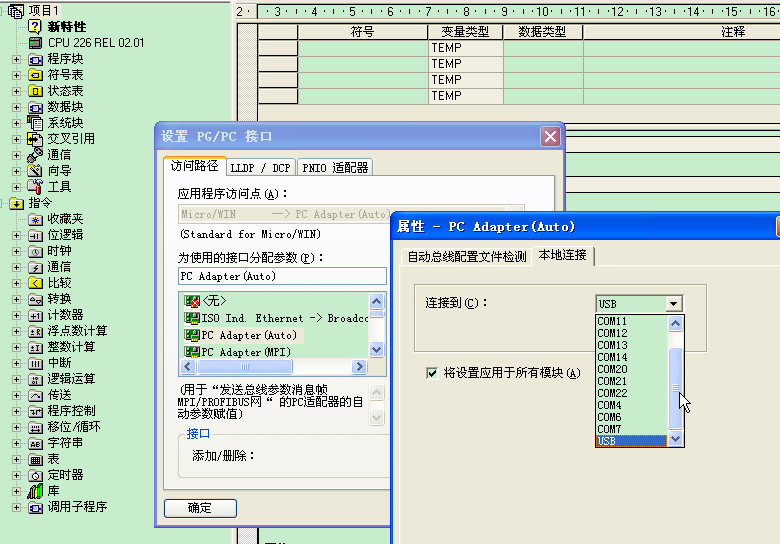Click the 定时器 timer instruction icon
Screen dimensions: 780x544
click(x=35, y=475)
